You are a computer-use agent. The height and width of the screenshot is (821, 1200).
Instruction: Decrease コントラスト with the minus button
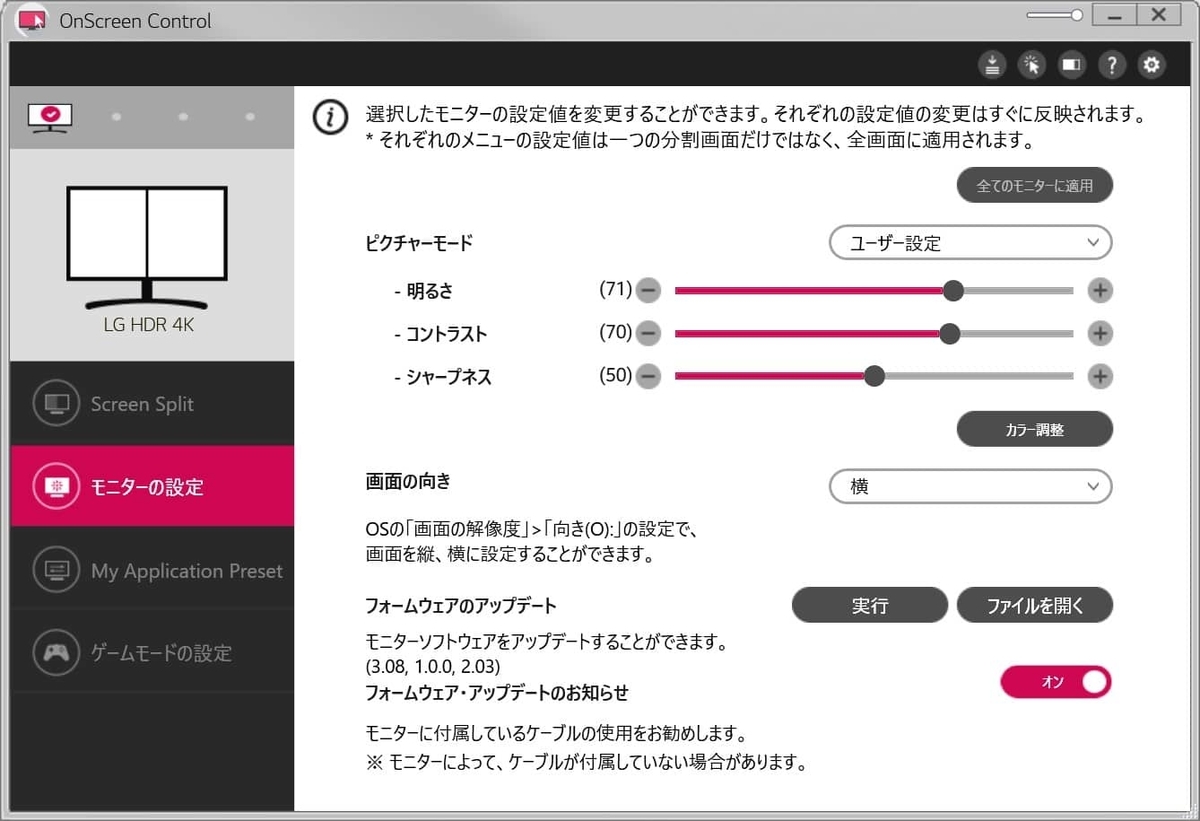tap(648, 334)
